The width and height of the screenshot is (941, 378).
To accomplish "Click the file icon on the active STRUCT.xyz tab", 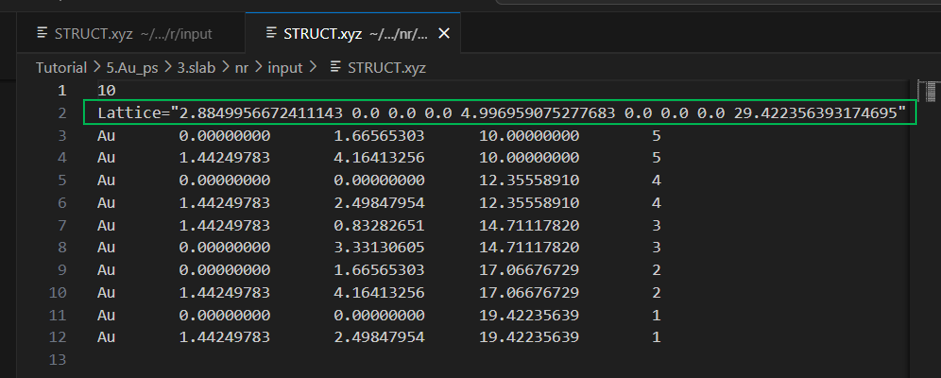I will (x=271, y=34).
